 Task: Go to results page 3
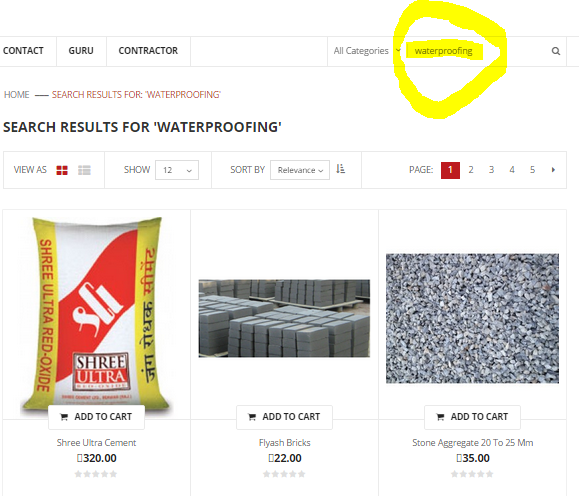pyautogui.click(x=491, y=170)
